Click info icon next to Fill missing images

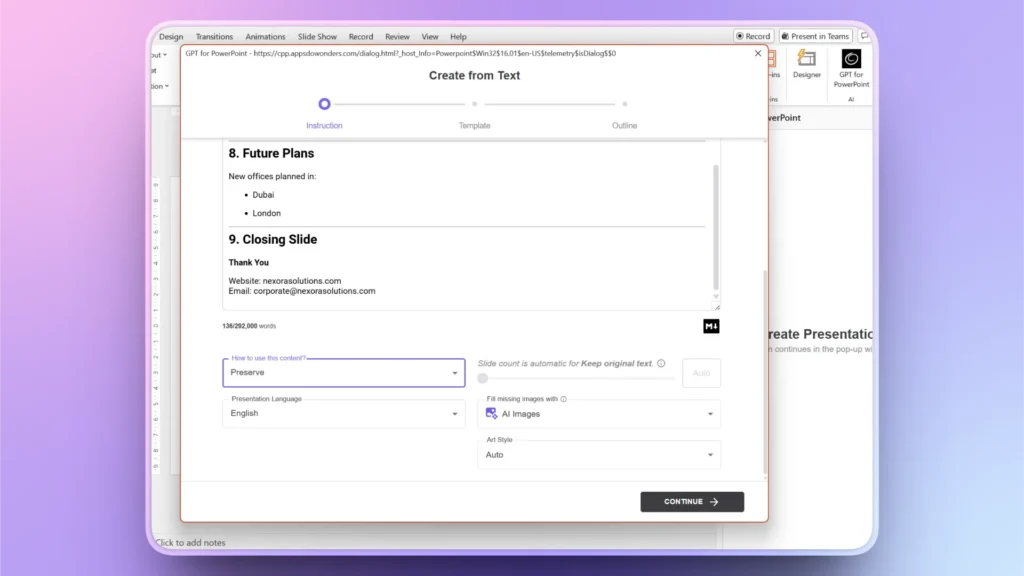pos(564,399)
